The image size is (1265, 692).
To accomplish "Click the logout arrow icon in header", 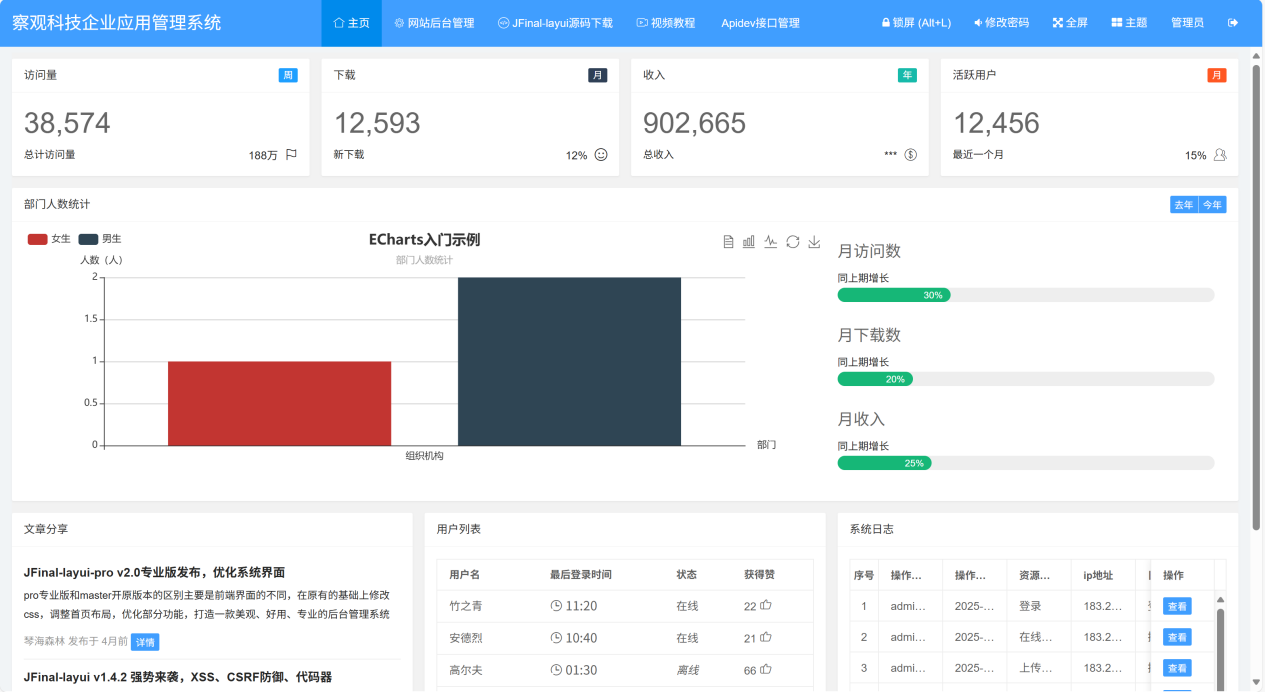I will point(1233,22).
